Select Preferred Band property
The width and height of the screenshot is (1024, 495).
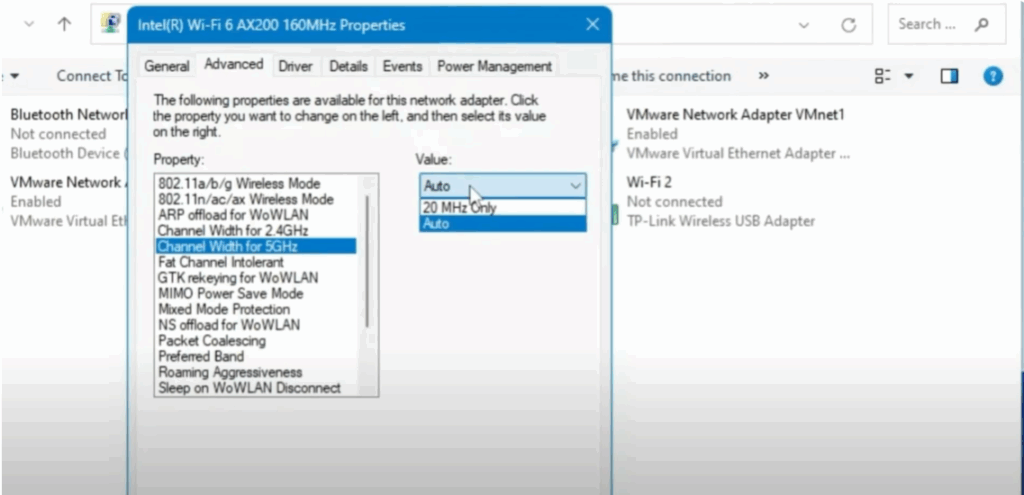click(x=255, y=357)
